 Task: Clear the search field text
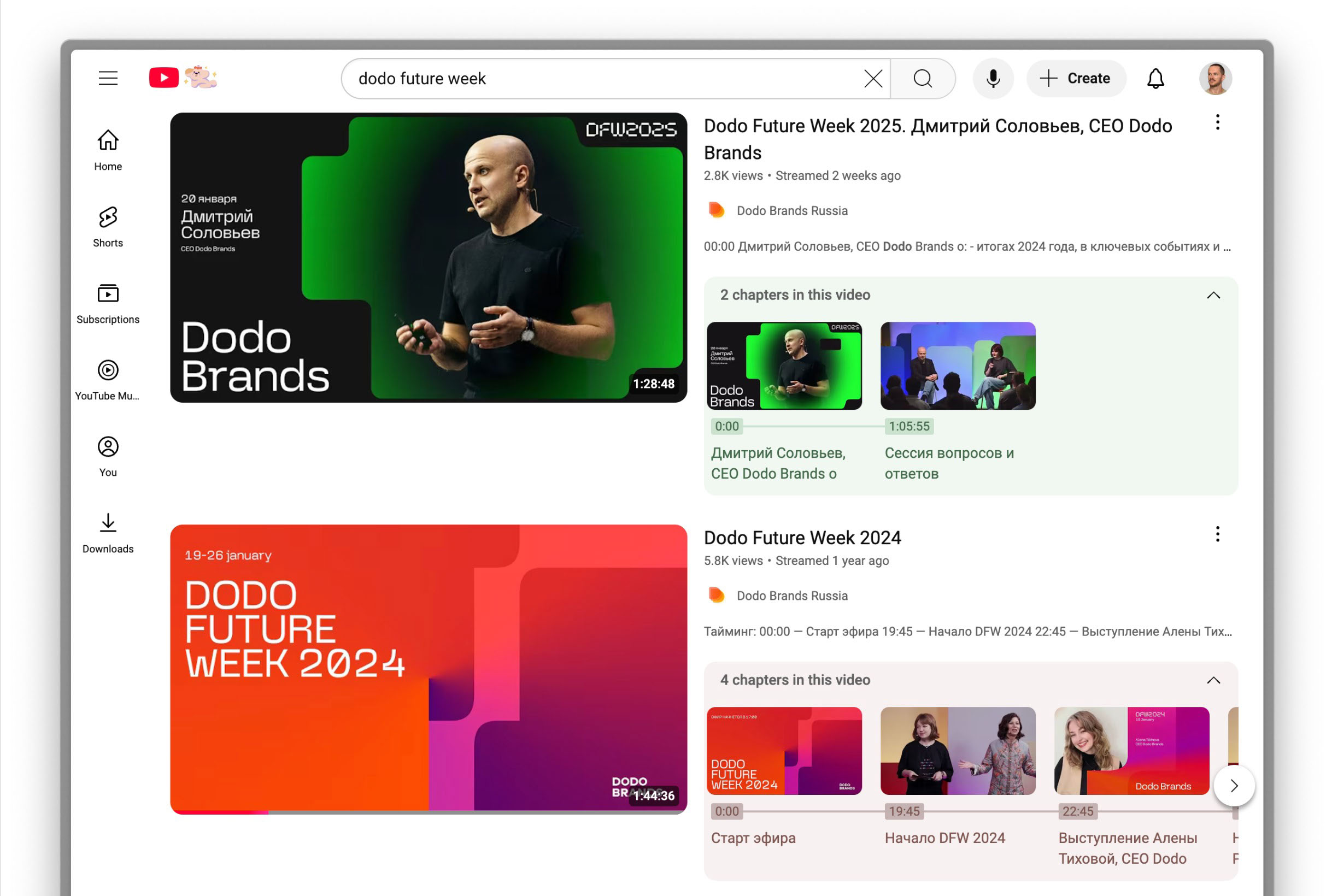point(872,78)
